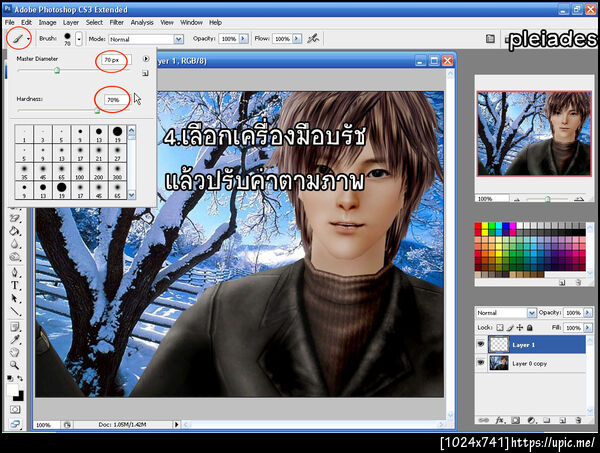The width and height of the screenshot is (600, 453).
Task: Click the link layers icon
Action: 484,420
